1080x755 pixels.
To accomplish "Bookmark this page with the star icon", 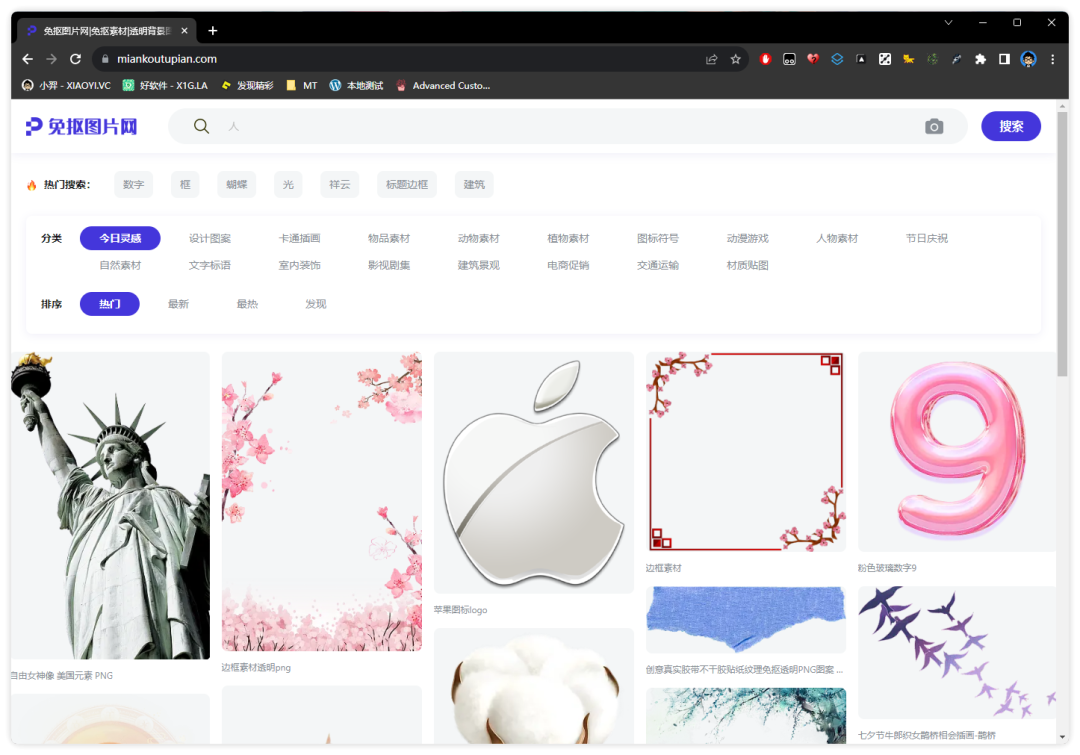I will tap(736, 59).
